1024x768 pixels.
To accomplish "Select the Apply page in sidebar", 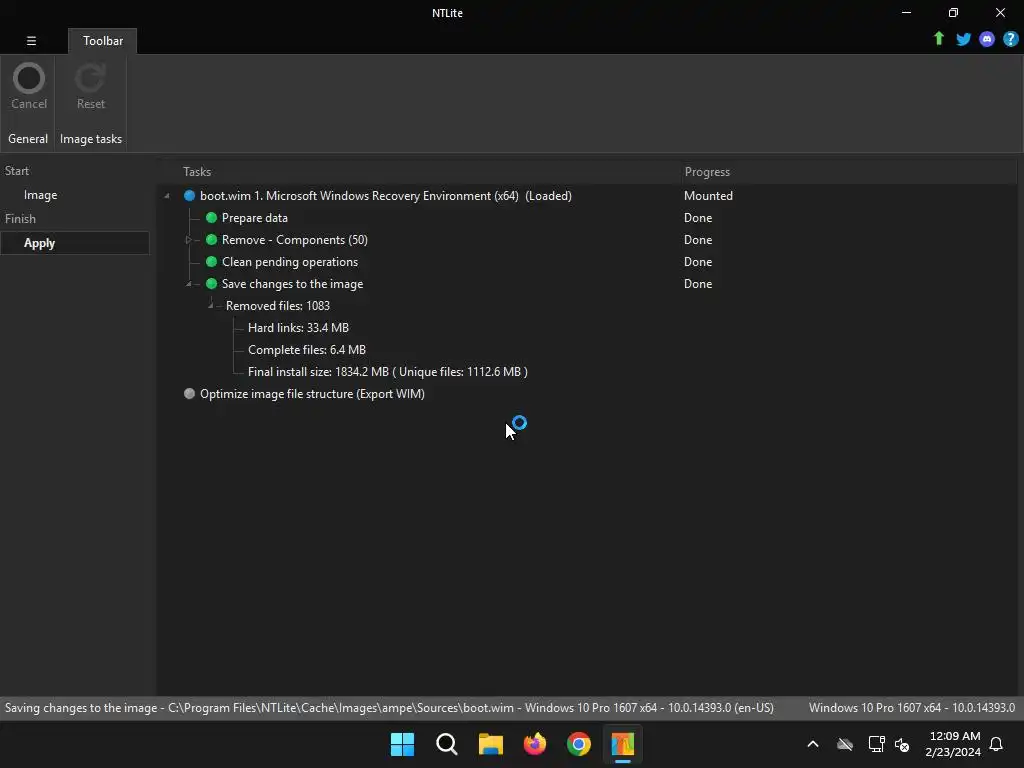I will pos(74,243).
